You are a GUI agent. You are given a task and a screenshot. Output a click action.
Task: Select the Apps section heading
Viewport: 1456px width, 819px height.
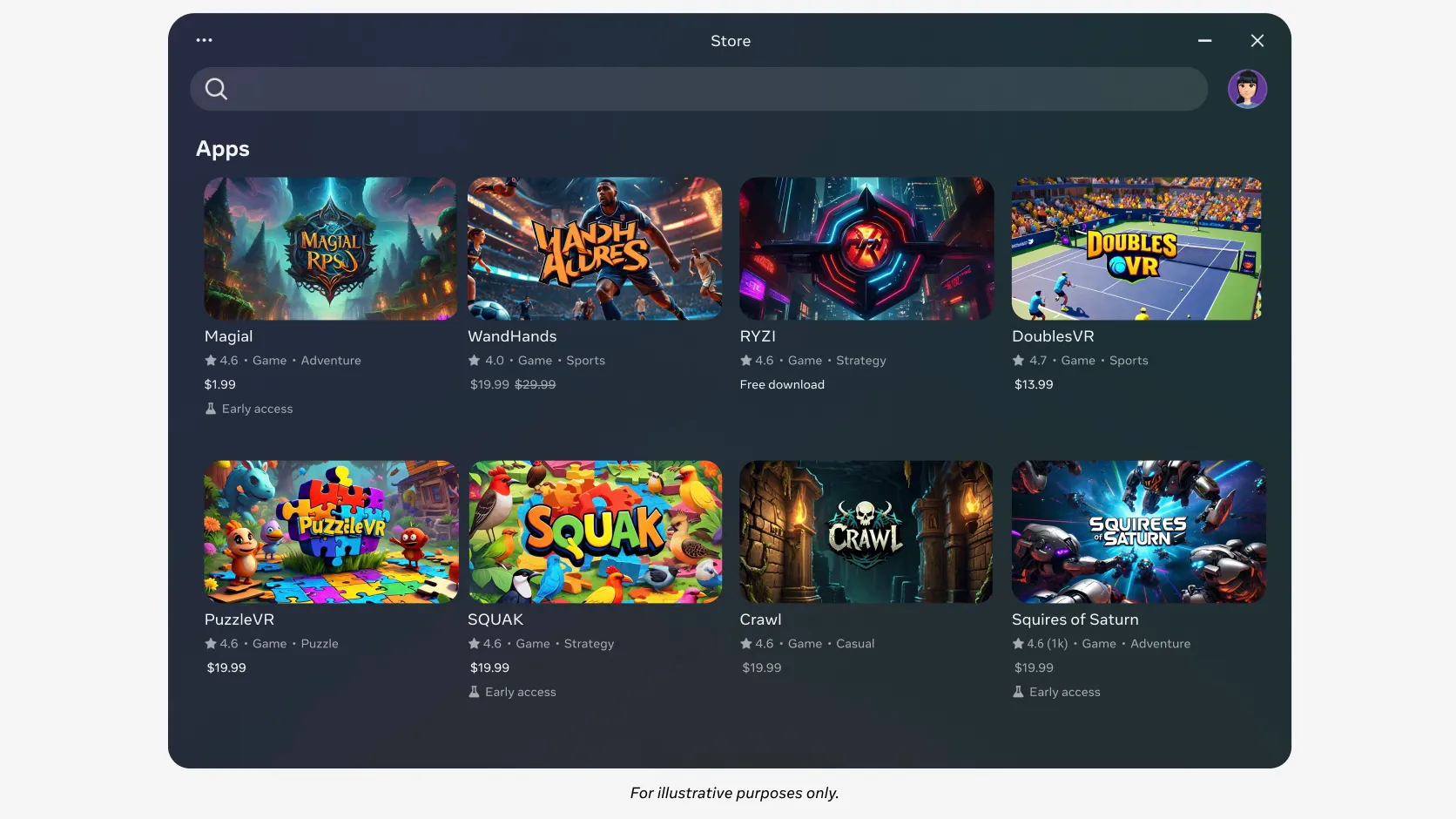222,148
